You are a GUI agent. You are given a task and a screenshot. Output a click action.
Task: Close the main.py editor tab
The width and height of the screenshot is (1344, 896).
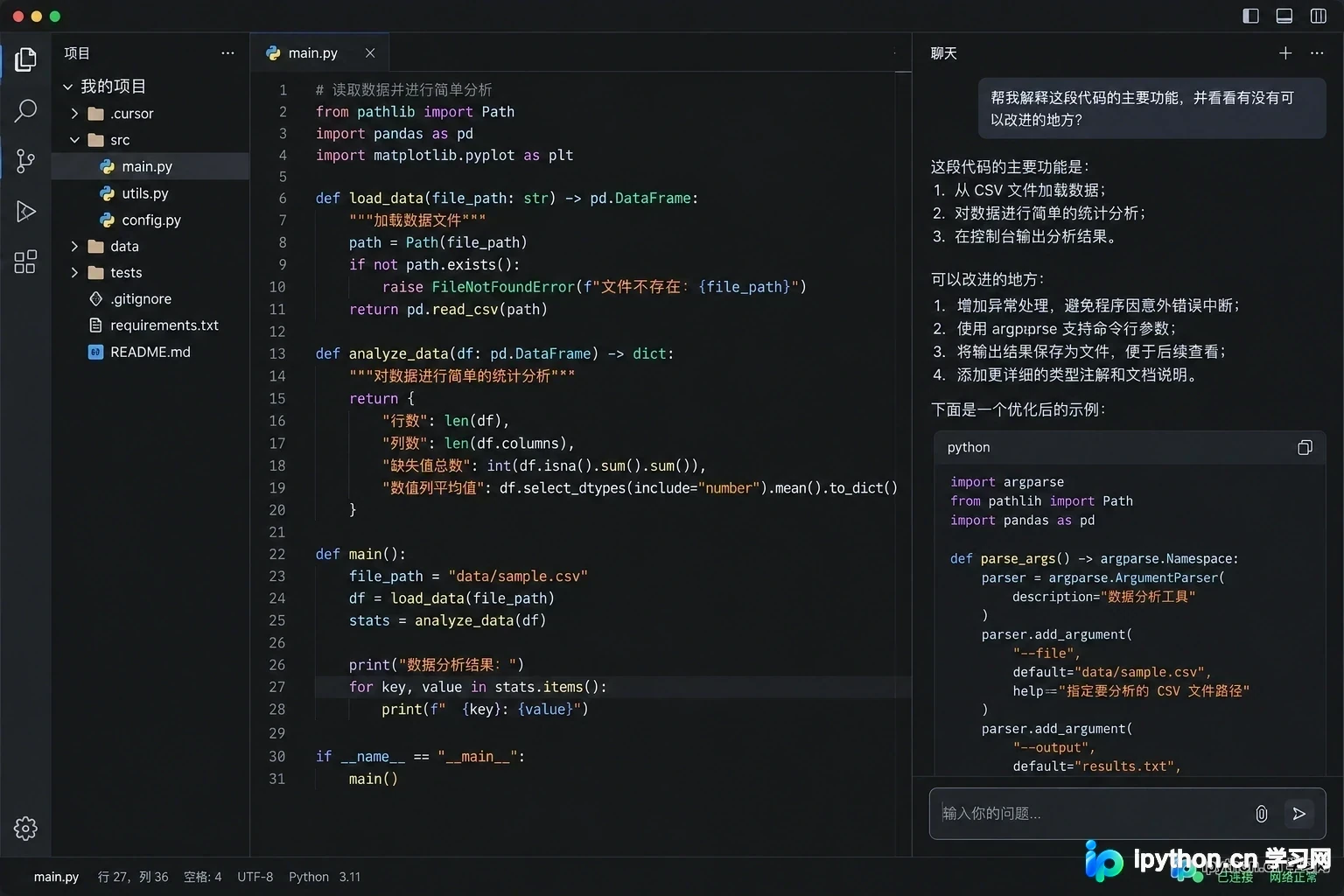[x=370, y=53]
